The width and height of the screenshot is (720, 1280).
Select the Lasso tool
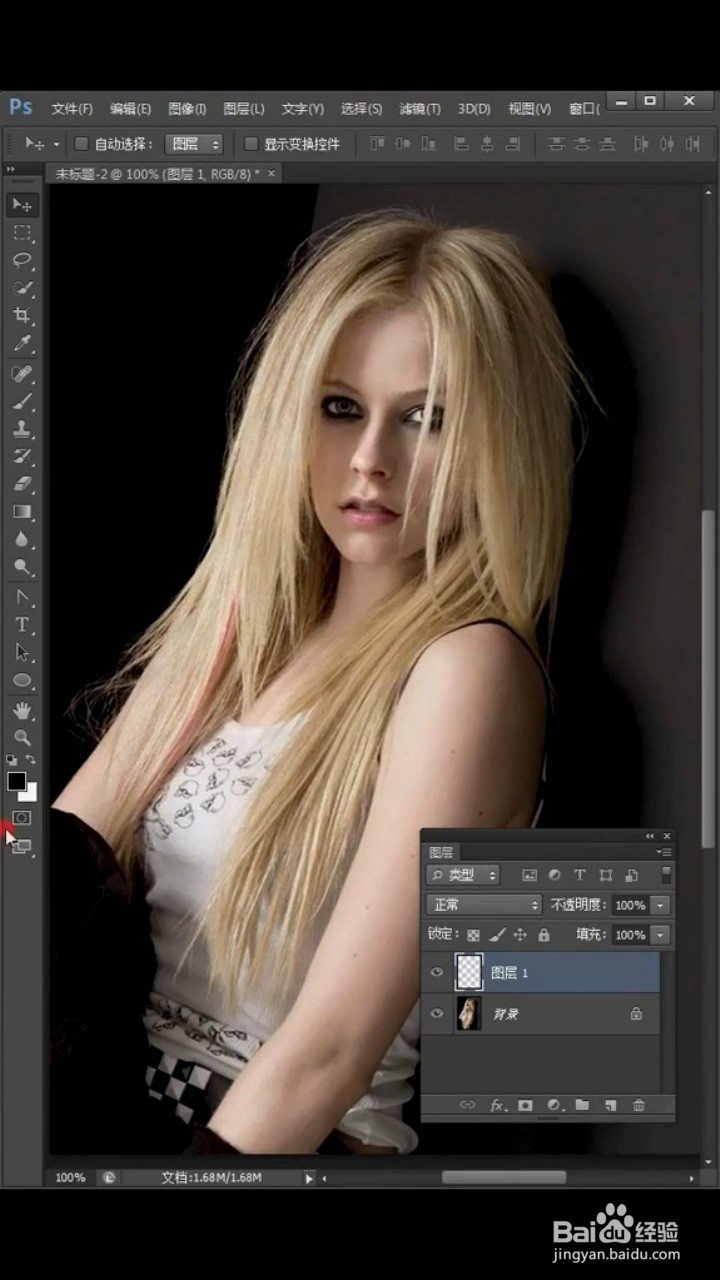coord(22,261)
